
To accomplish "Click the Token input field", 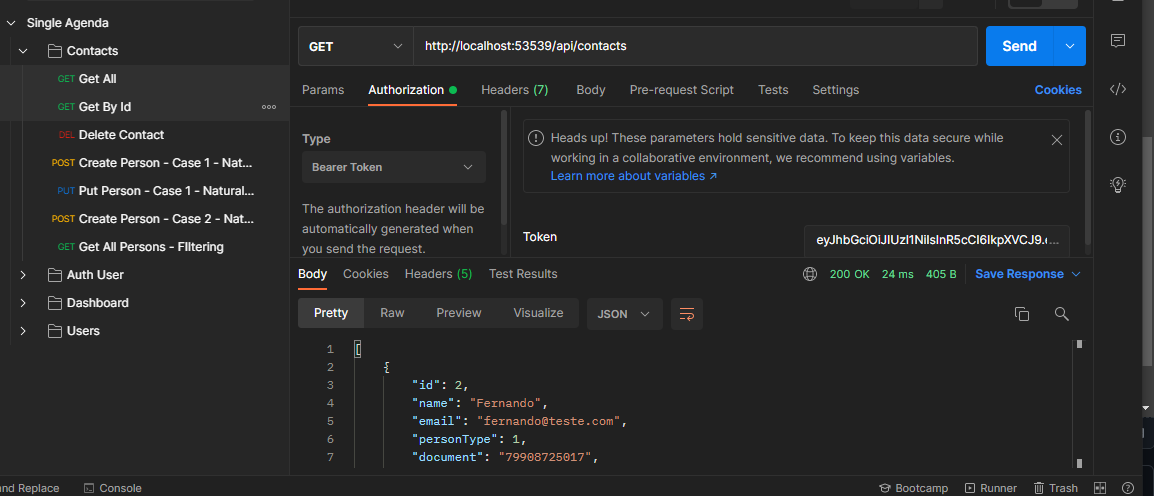I will click(x=937, y=241).
